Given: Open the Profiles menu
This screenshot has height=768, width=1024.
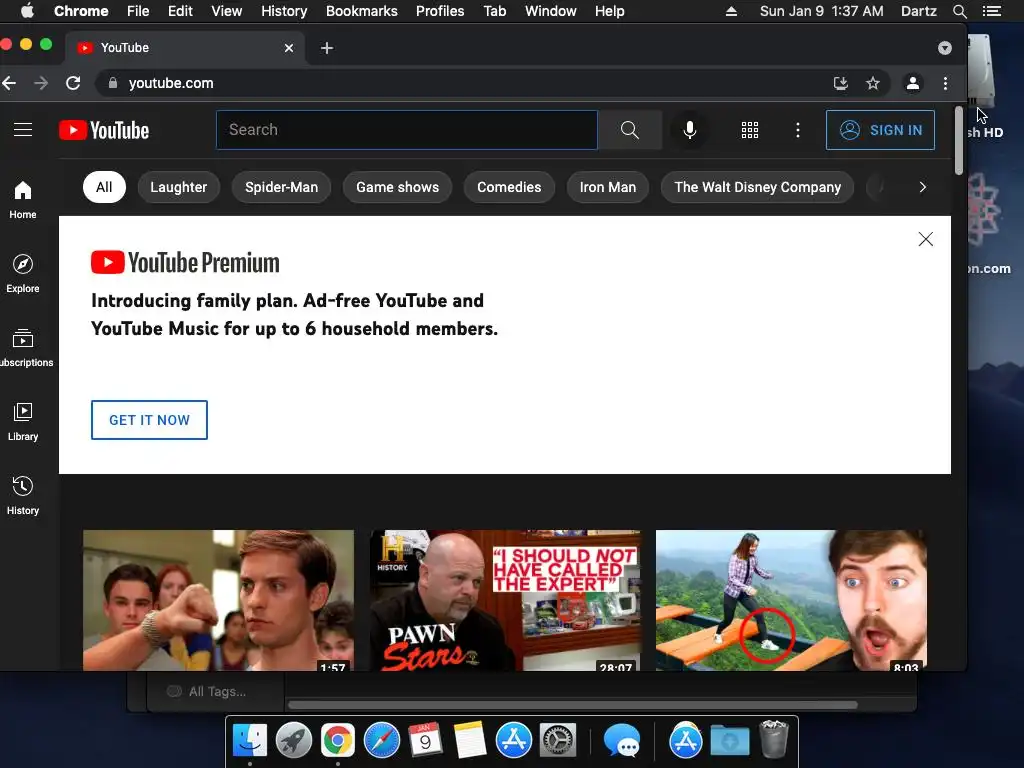Looking at the screenshot, I should coord(440,11).
